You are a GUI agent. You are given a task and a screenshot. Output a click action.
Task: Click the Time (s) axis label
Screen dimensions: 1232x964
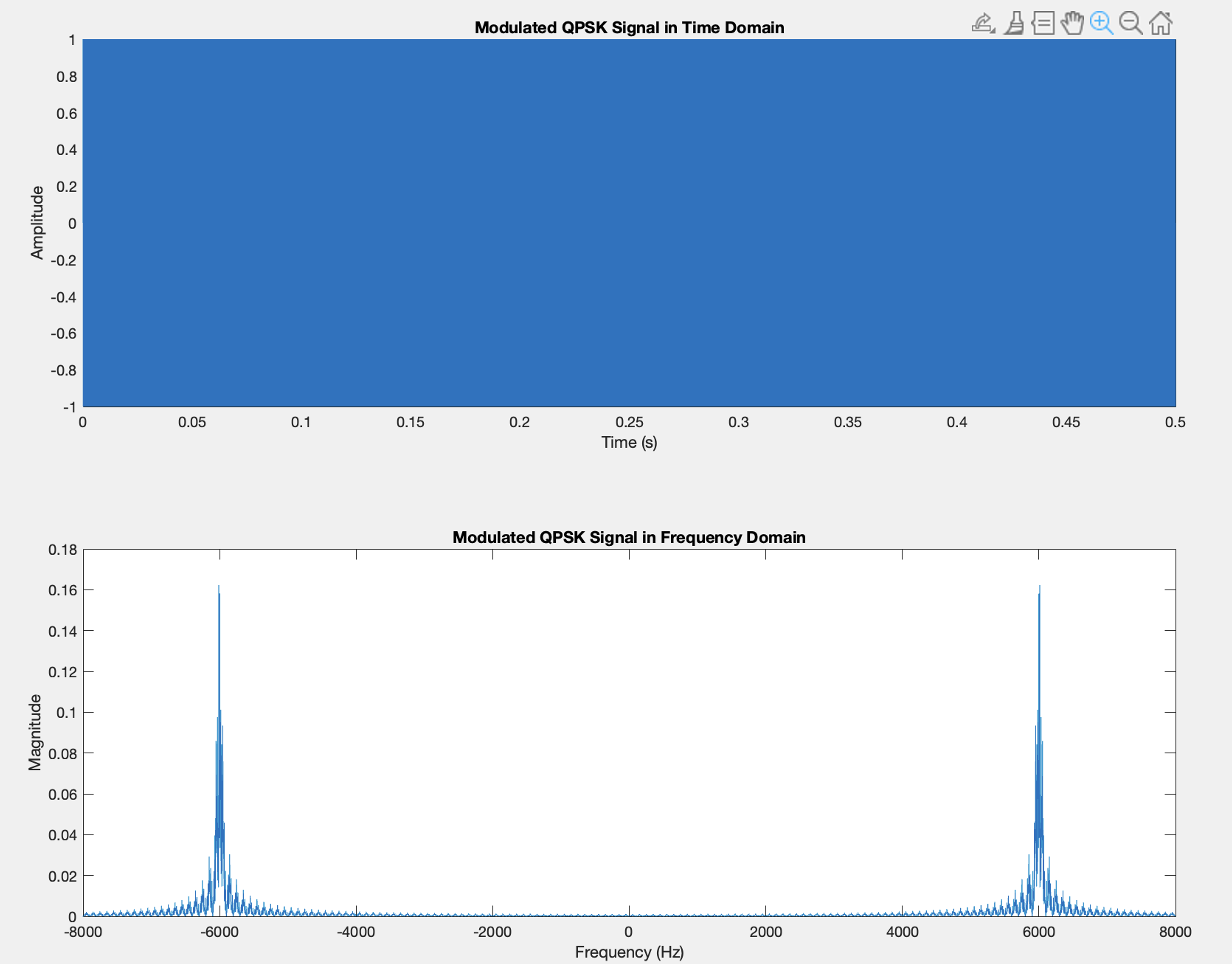click(629, 442)
